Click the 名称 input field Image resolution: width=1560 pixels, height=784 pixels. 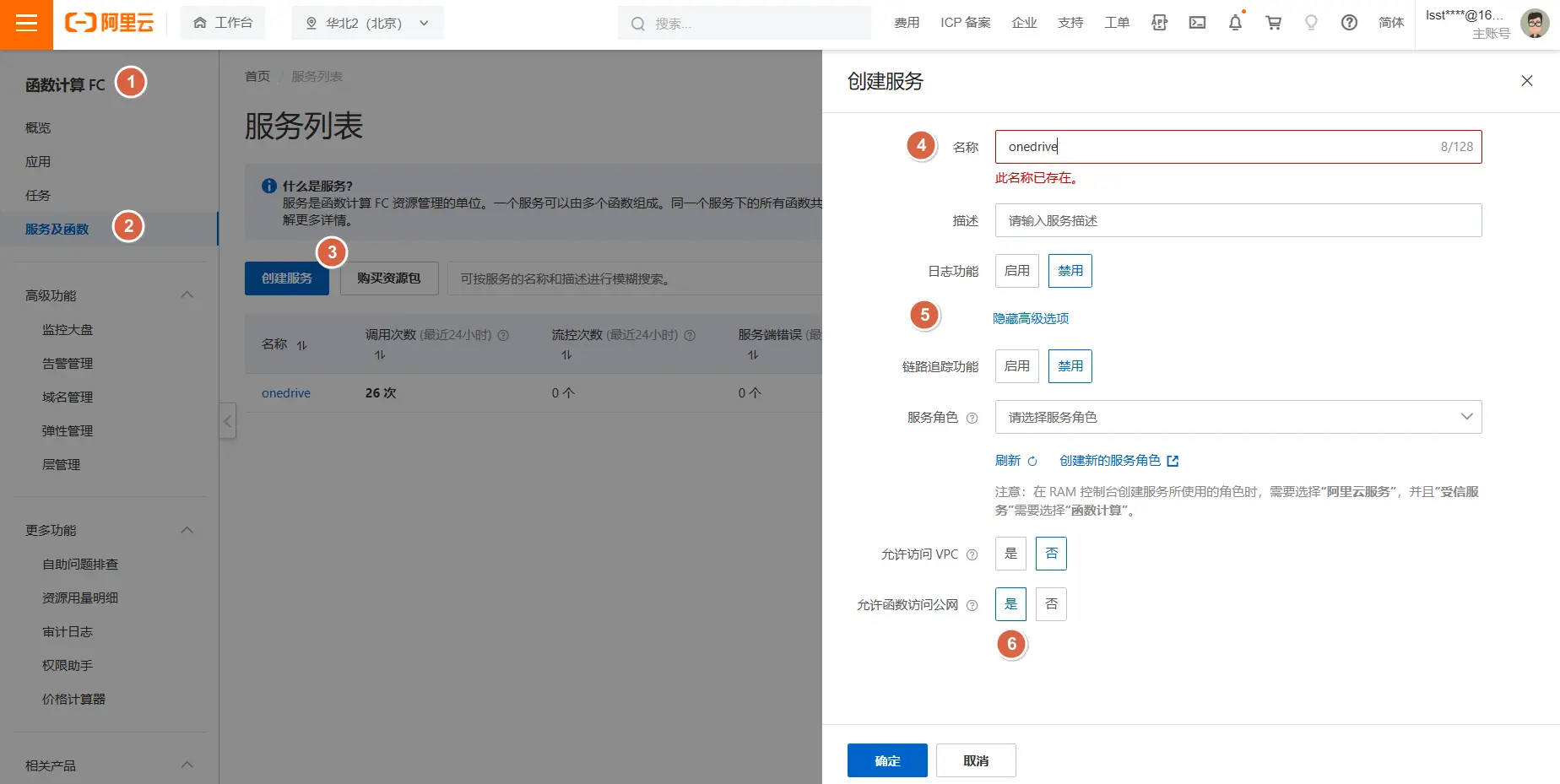click(1238, 147)
